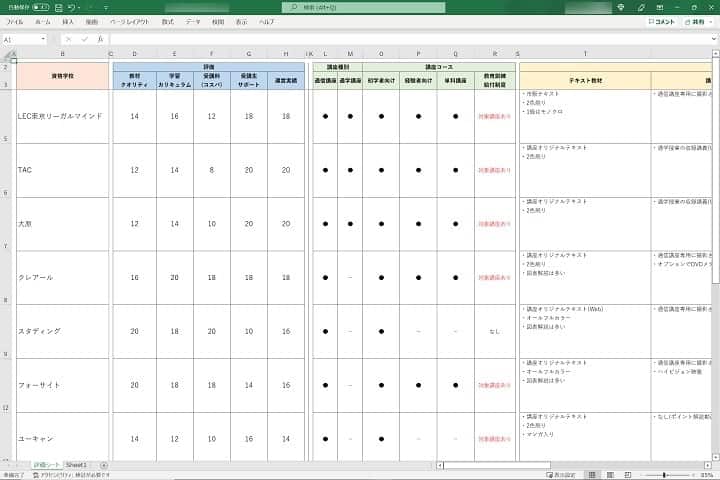Click the Select All corner triangle

(x=8, y=54)
